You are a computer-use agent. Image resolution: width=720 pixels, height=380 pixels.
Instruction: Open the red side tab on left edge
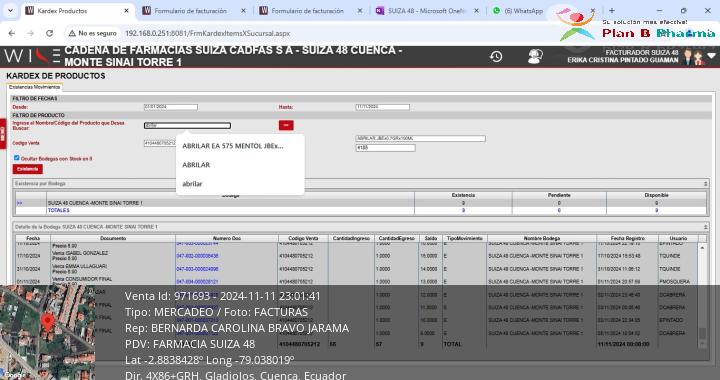(2, 134)
